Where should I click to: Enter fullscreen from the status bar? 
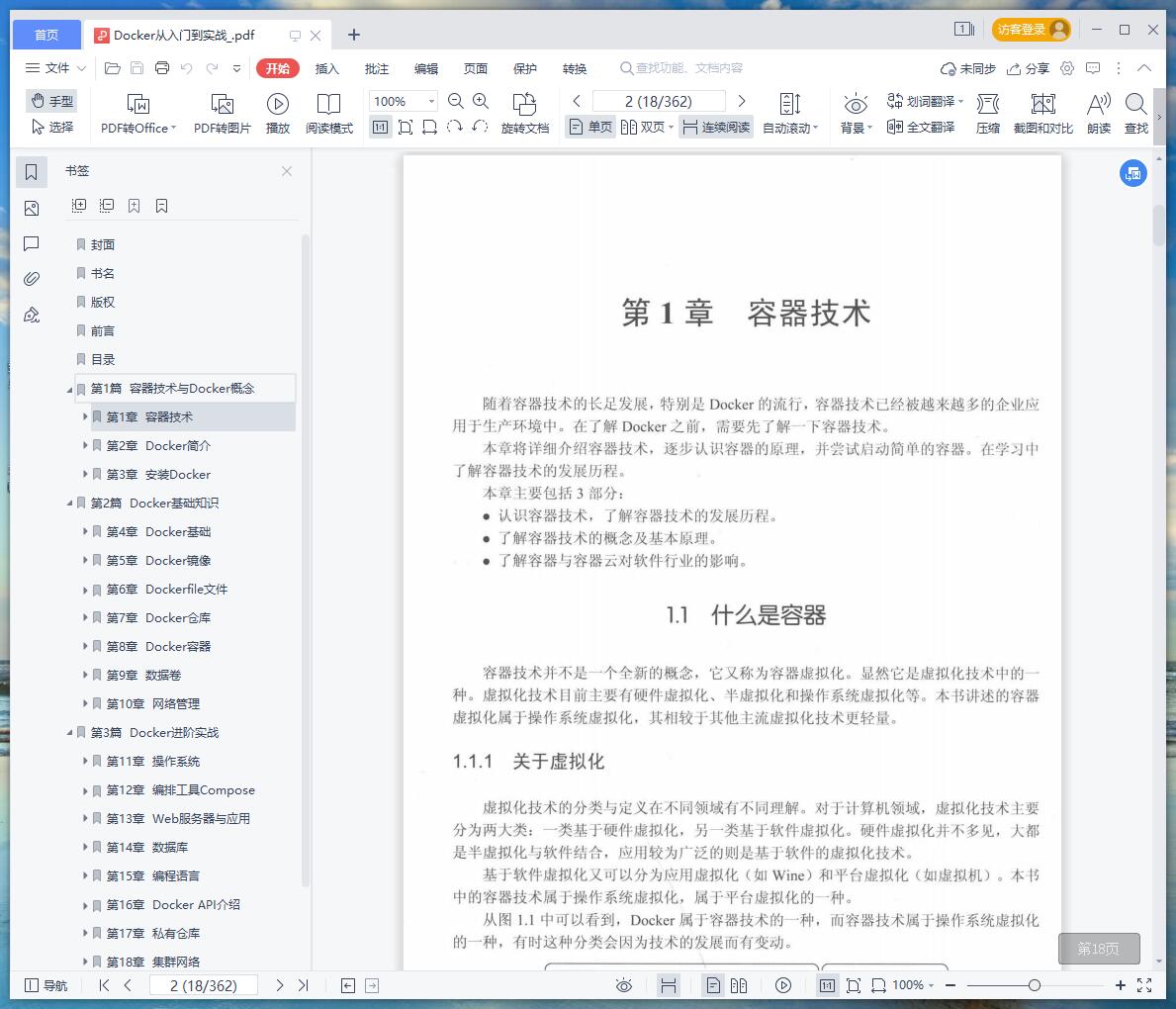point(1144,985)
